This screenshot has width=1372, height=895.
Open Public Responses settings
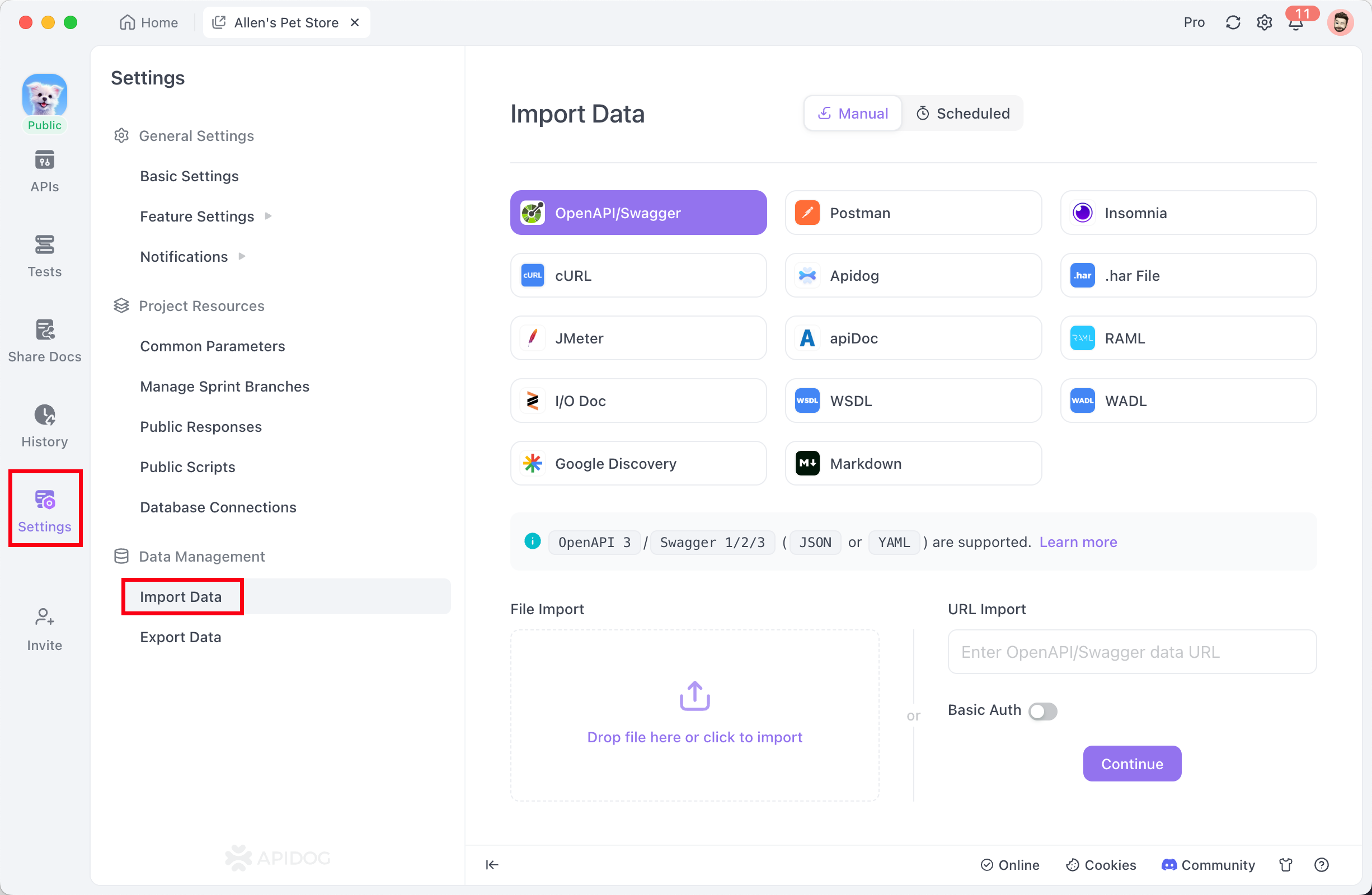201,426
